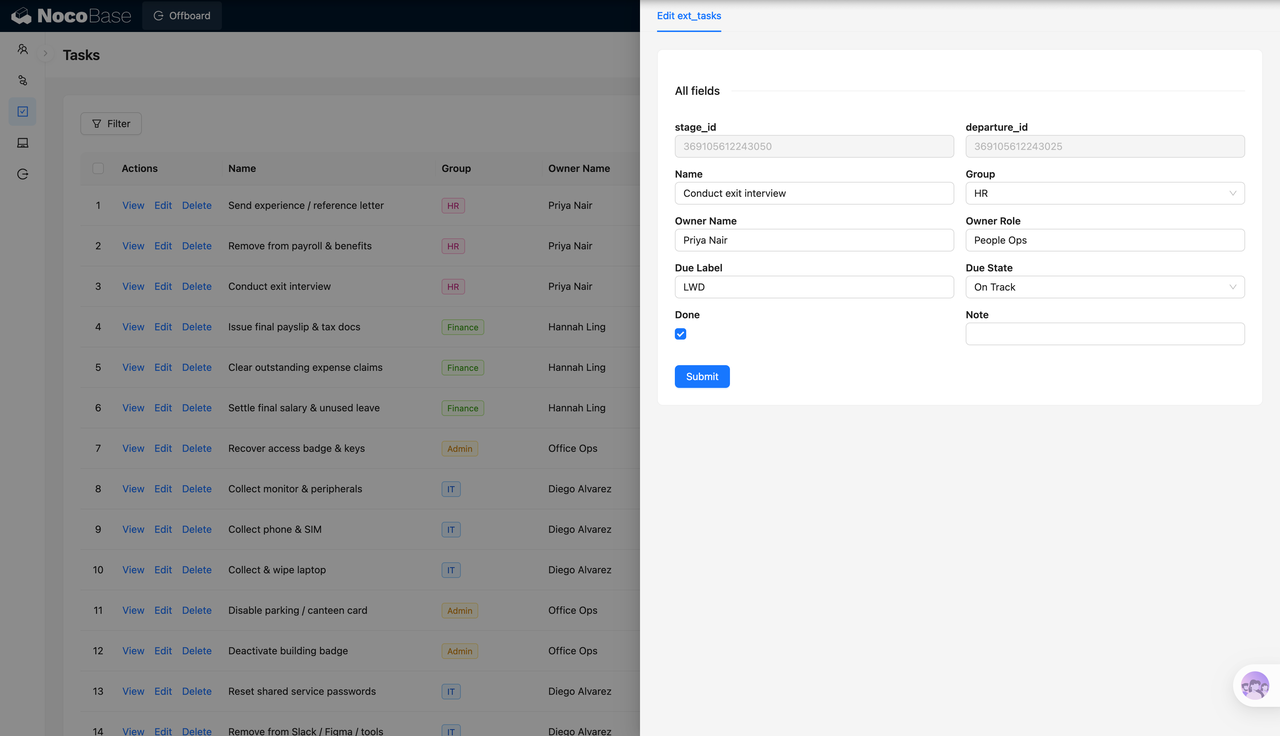The image size is (1280, 736).
Task: Click the Owner Name column header
Action: click(579, 168)
